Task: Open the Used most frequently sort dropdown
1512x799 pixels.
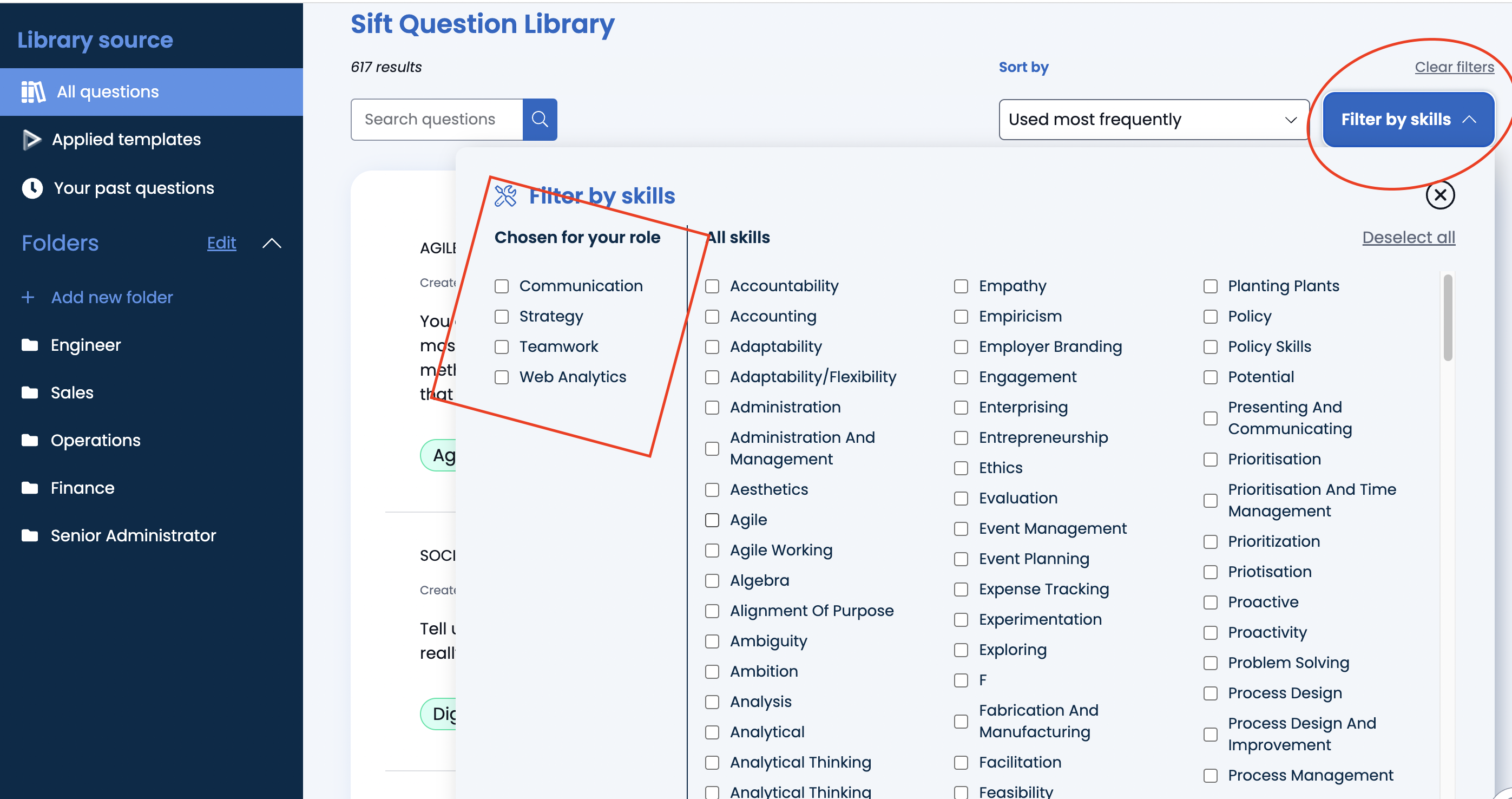Action: (x=1153, y=120)
